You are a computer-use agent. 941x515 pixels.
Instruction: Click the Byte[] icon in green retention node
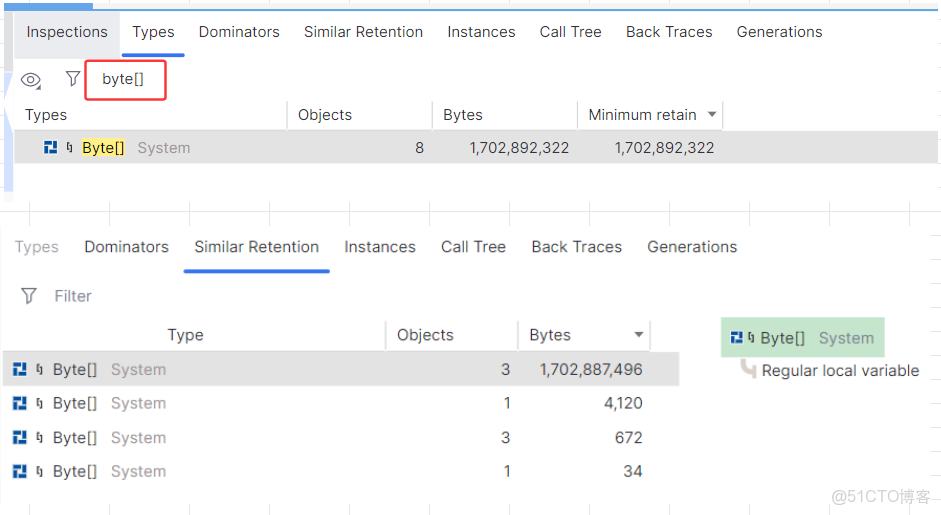pos(737,338)
